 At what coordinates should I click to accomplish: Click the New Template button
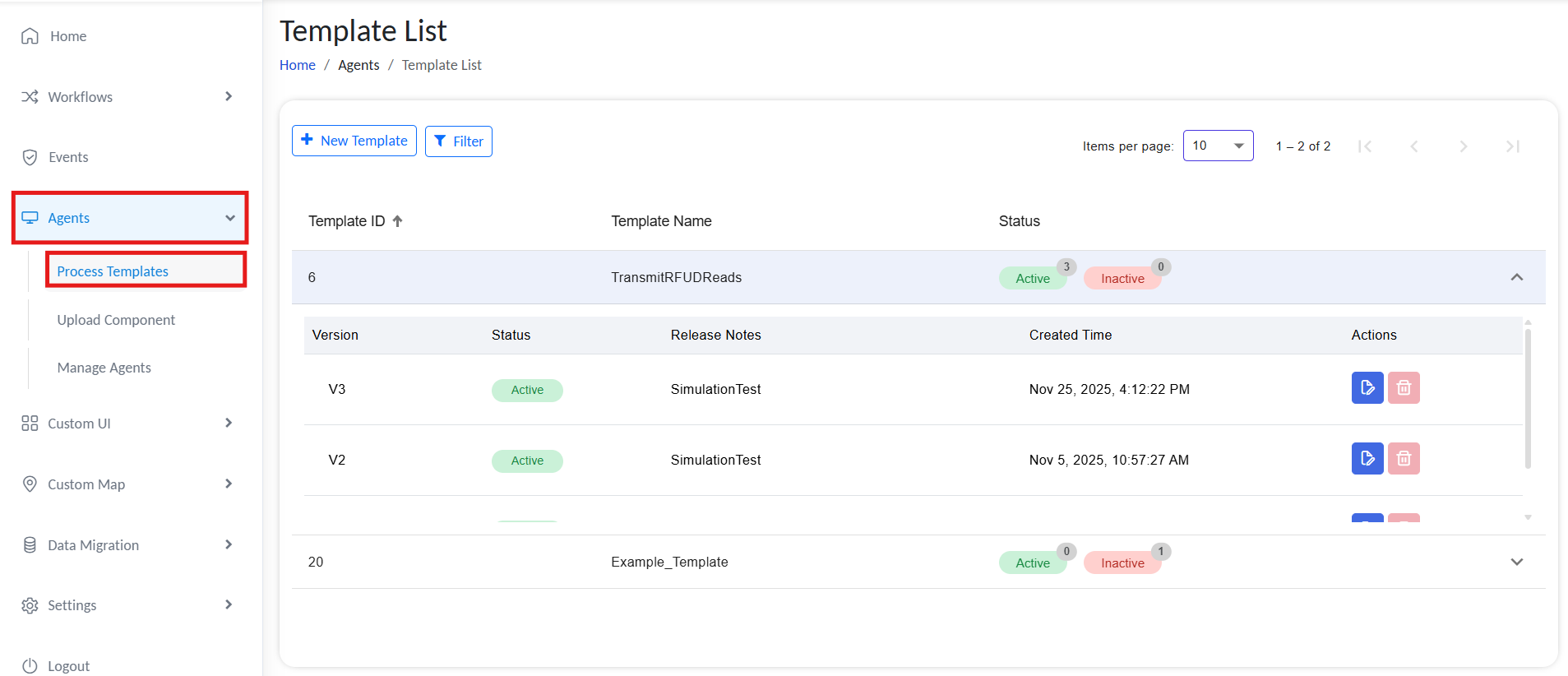(354, 141)
